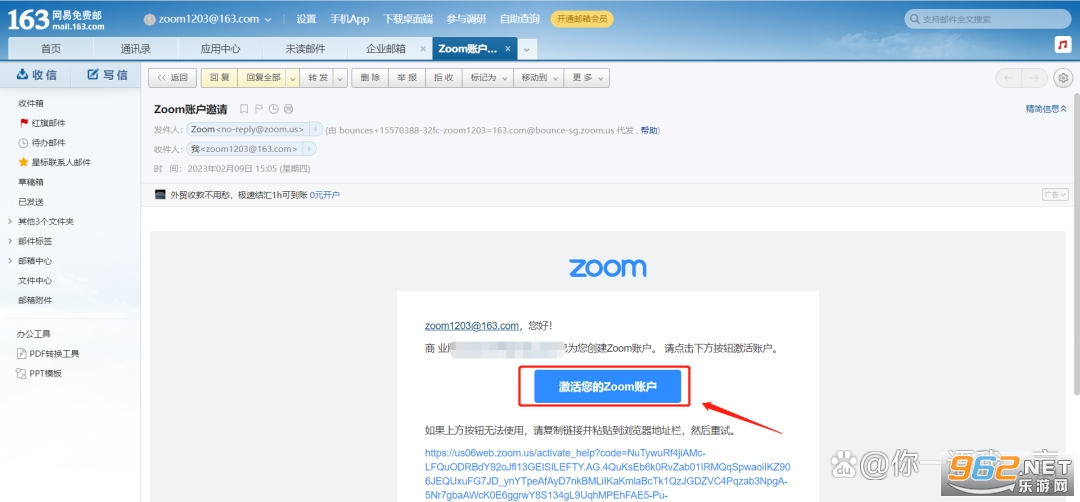Click the coin icon beside account name
Screen dimensions: 1080x502
pyautogui.click(x=149, y=19)
